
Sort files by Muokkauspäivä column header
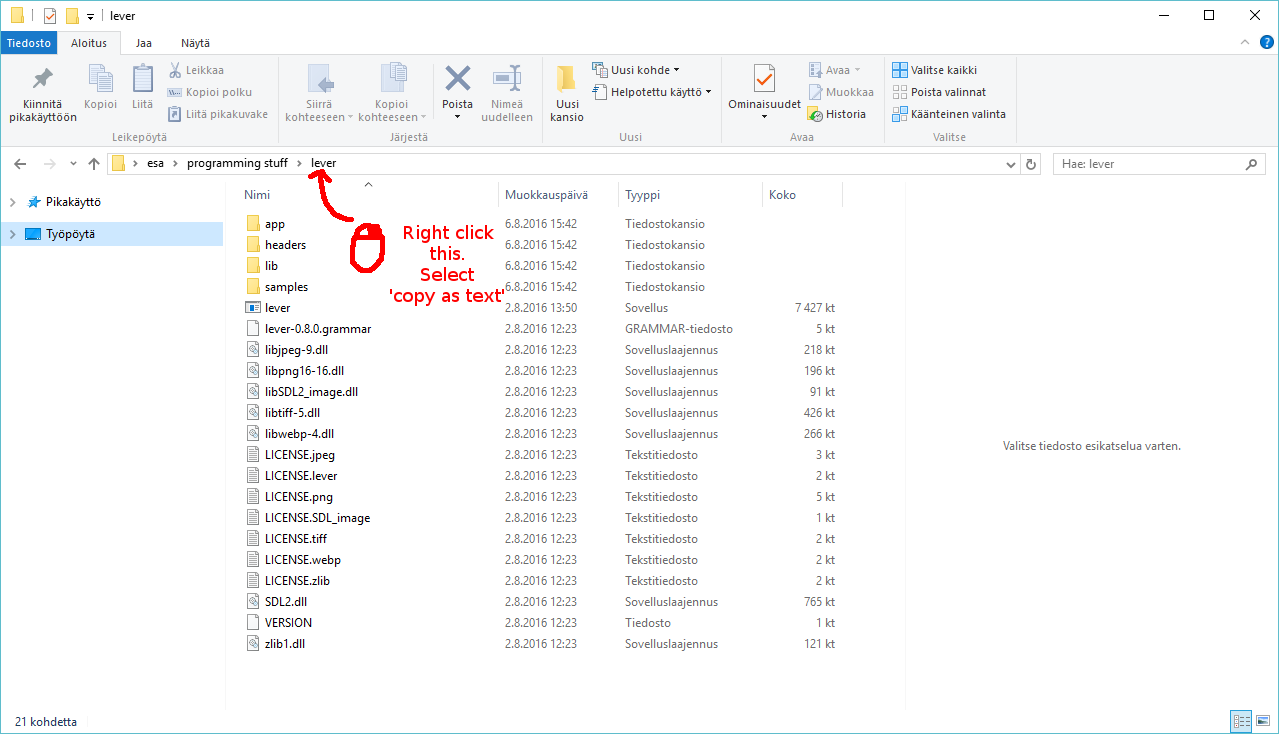pos(546,195)
